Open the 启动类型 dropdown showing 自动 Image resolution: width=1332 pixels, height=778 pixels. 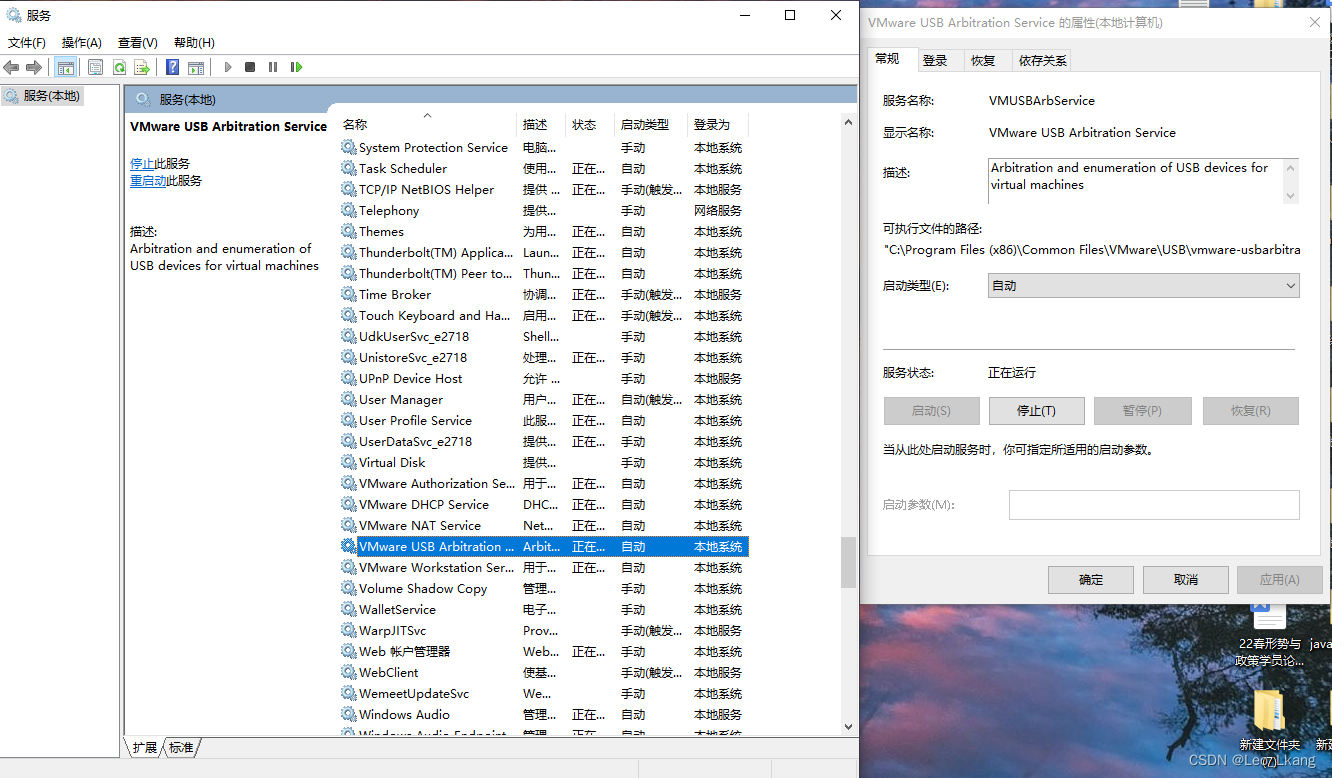click(x=1144, y=286)
